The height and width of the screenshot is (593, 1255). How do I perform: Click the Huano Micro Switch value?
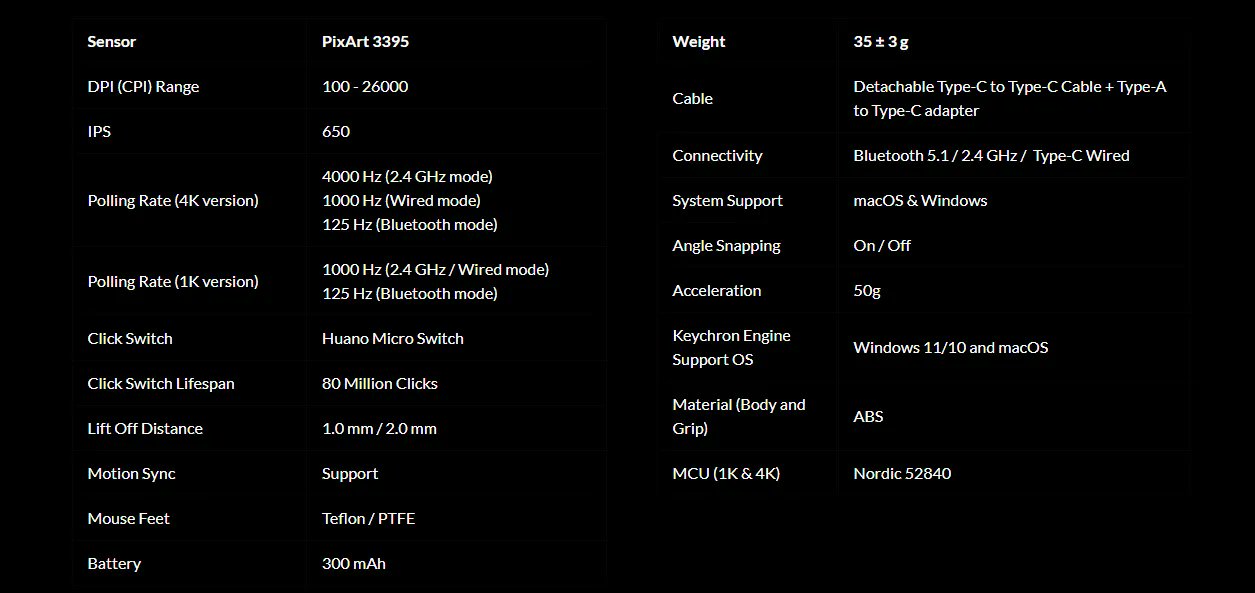392,339
